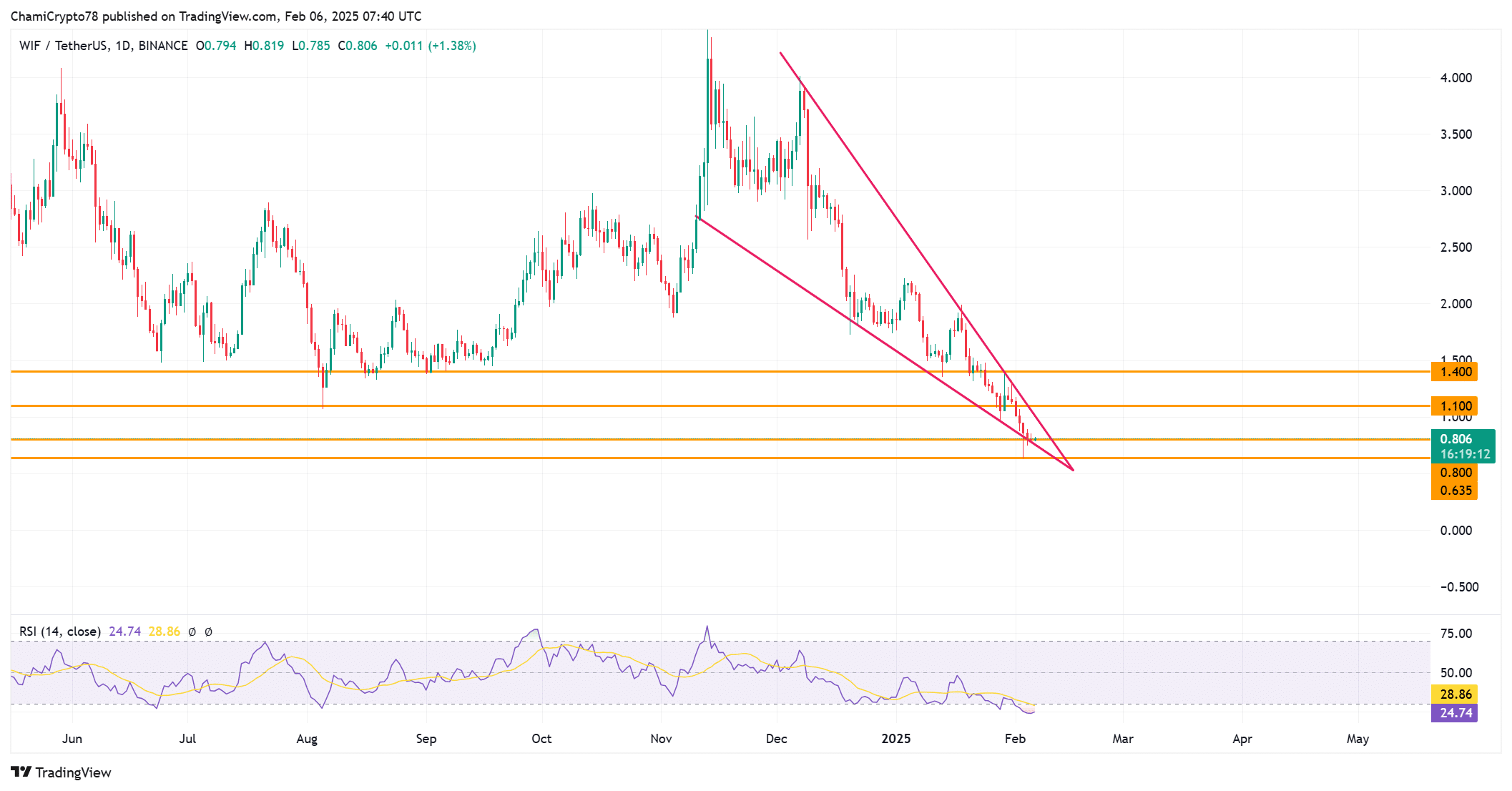This screenshot has height=791, width=1512.
Task: Click the C0.806 close value in the header
Action: [358, 46]
